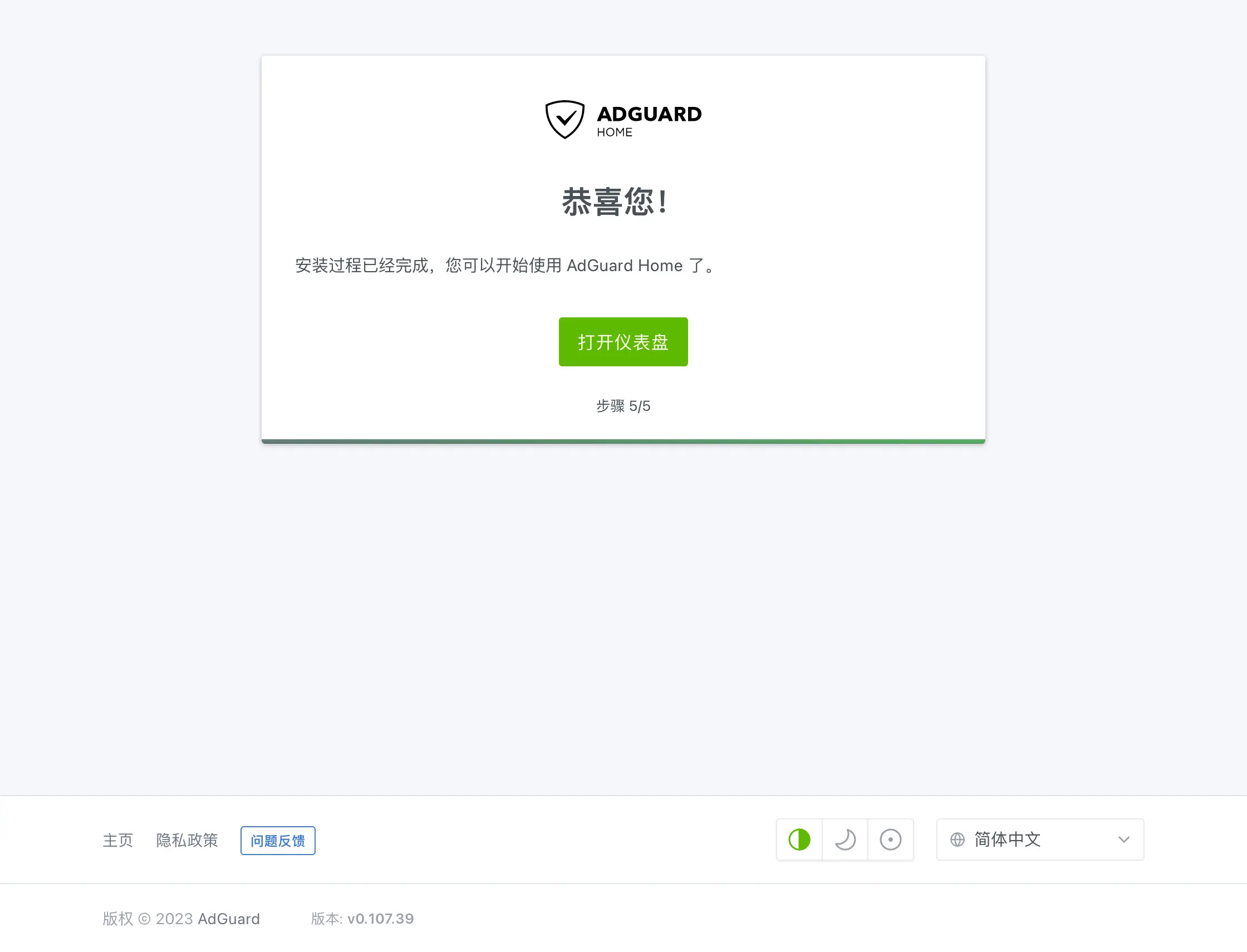Click the globe icon in language selector
This screenshot has height=952, width=1247.
tap(957, 839)
